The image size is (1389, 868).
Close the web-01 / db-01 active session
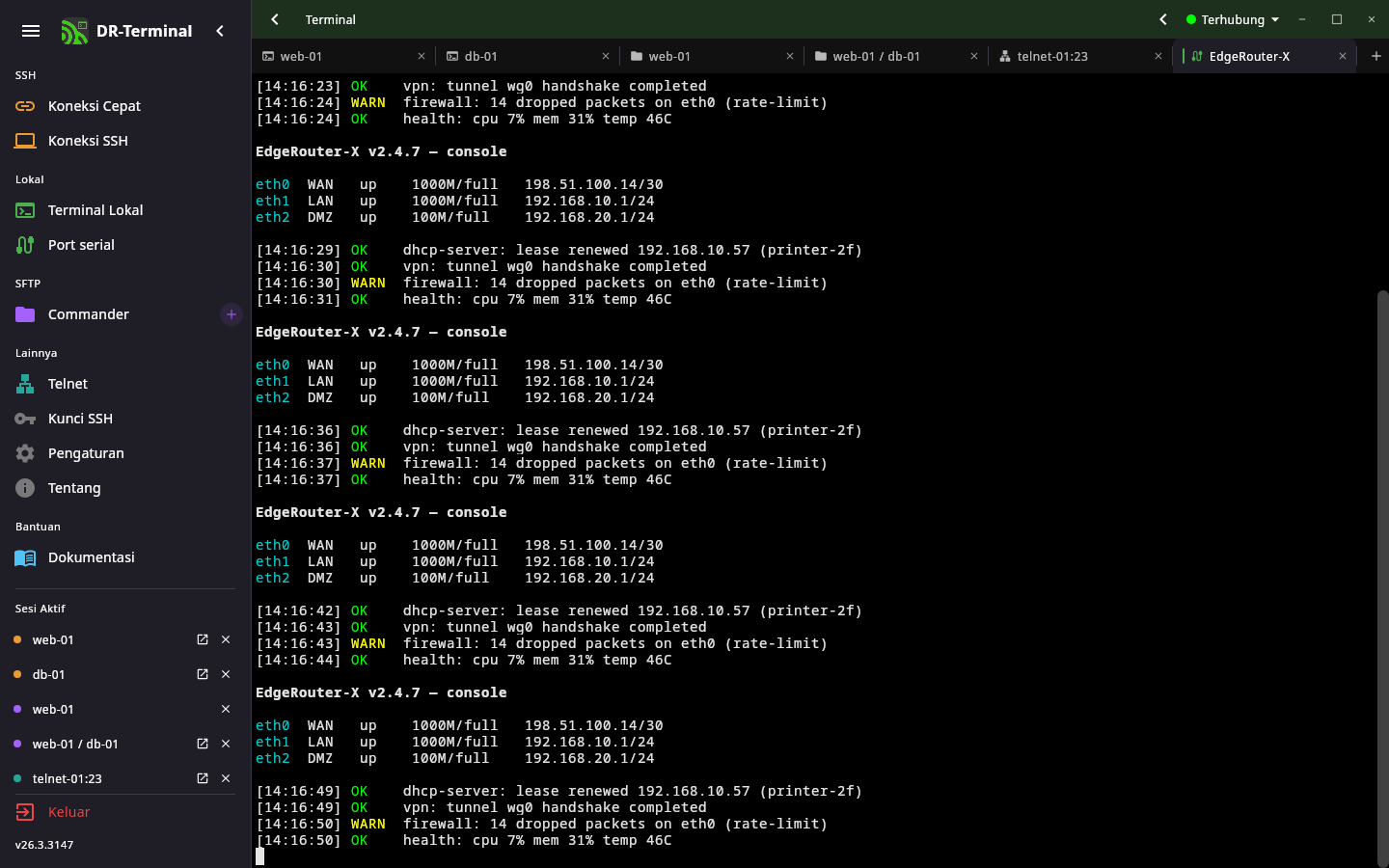pos(226,744)
